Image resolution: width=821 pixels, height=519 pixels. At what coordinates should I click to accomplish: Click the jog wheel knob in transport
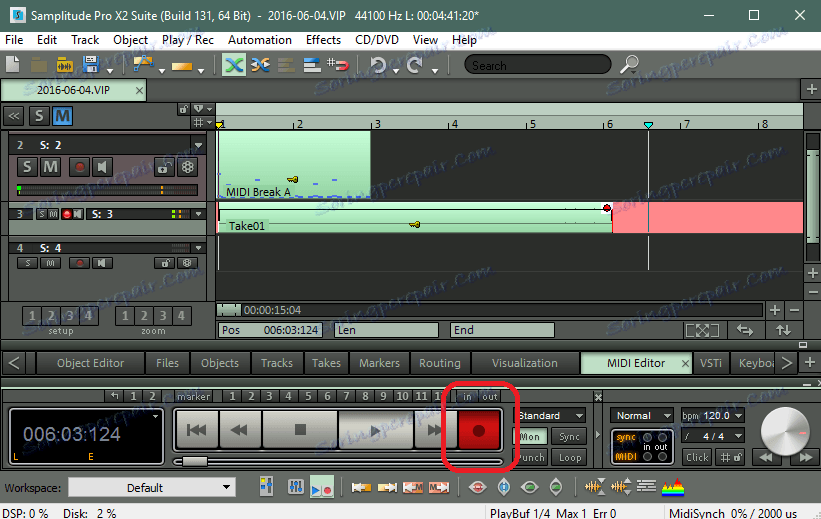click(x=784, y=432)
